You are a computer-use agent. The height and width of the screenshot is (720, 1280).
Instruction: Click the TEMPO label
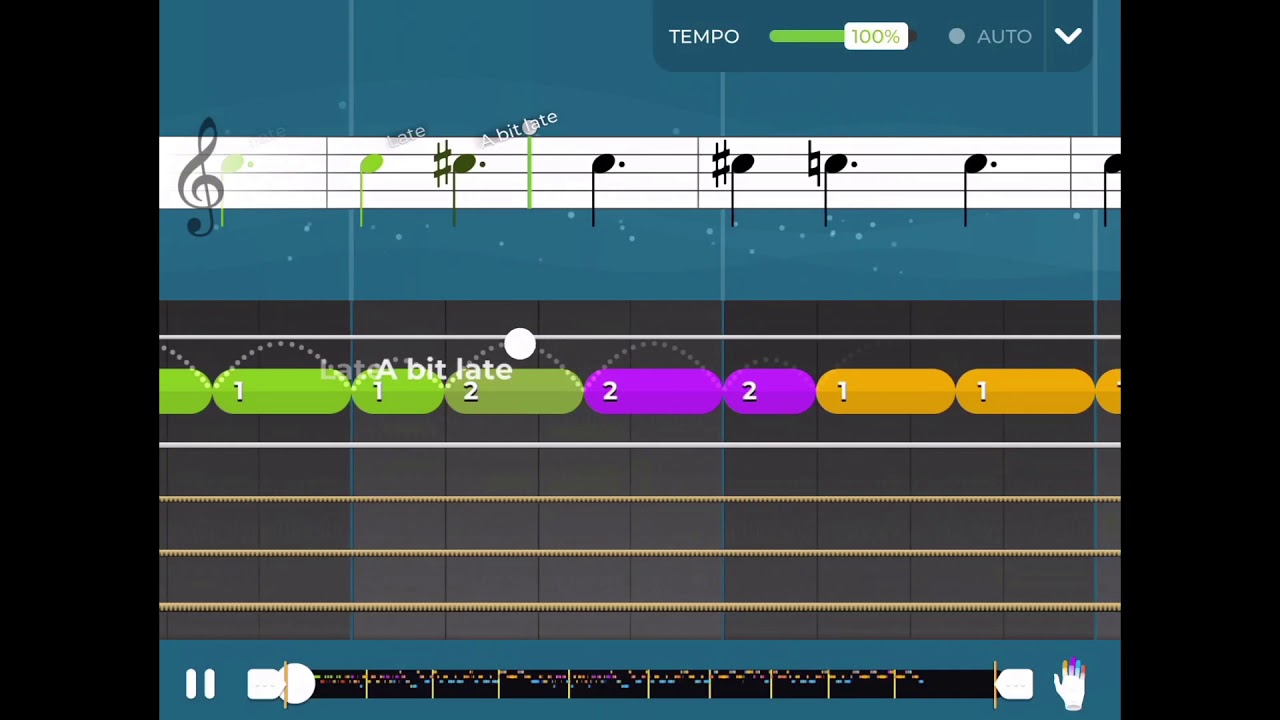704,36
